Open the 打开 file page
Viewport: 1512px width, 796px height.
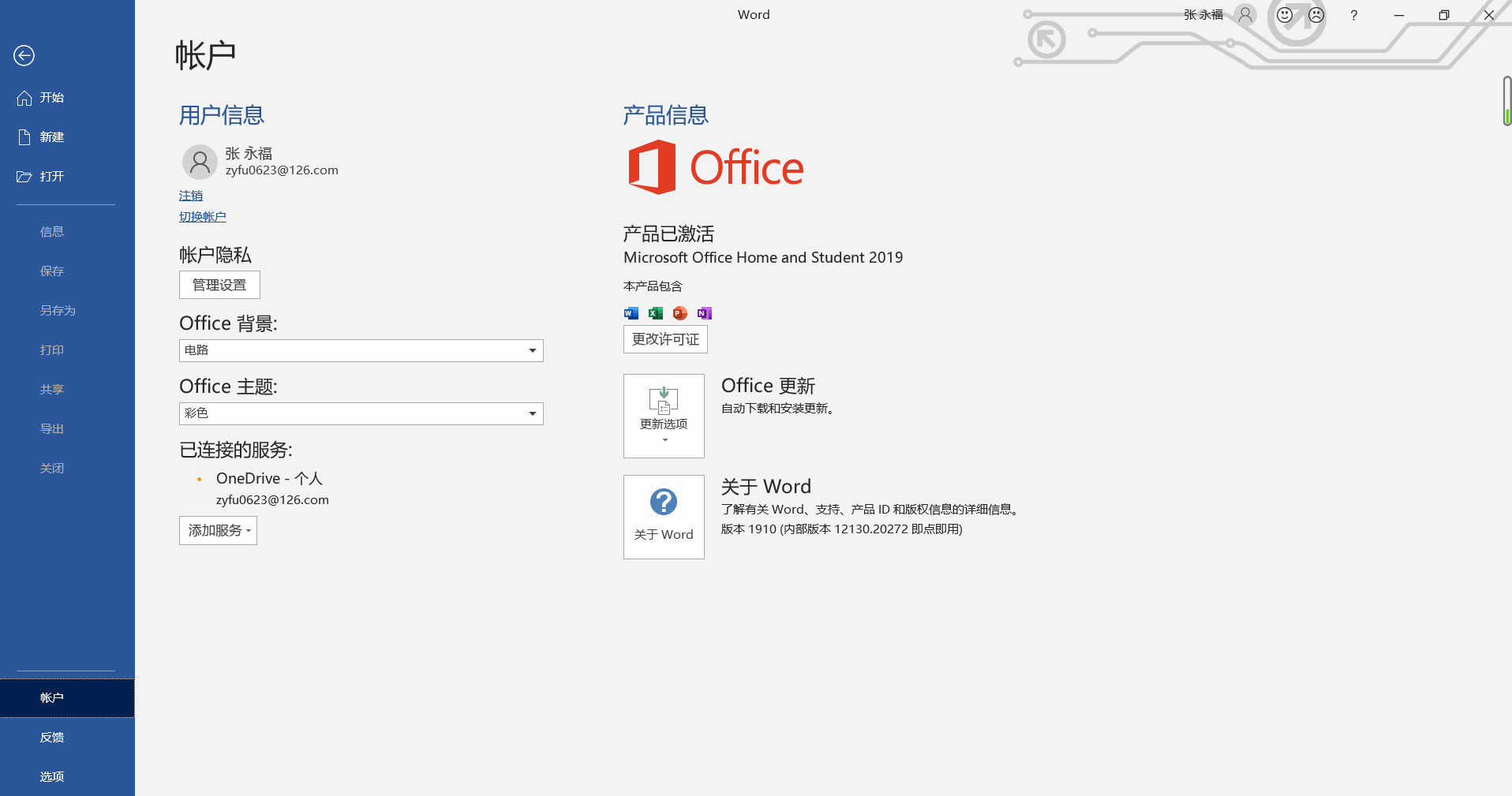coord(67,177)
